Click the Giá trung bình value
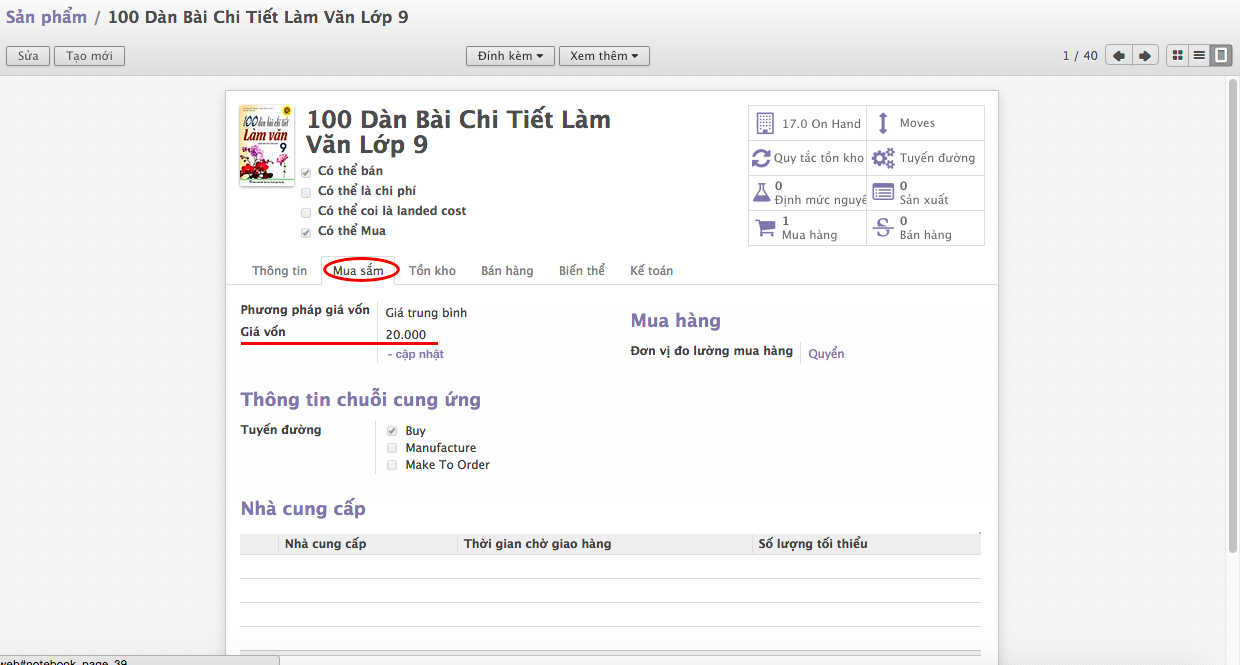Image resolution: width=1240 pixels, height=665 pixels. 426,313
